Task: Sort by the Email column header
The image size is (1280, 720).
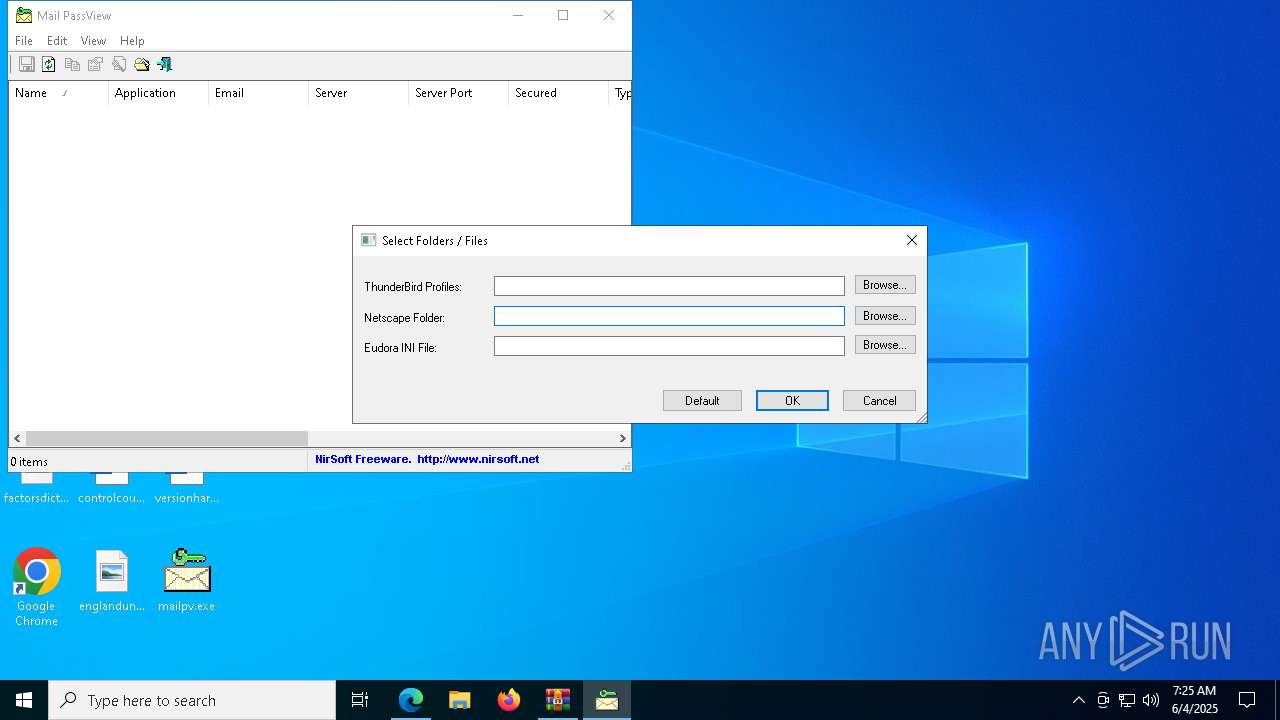Action: coord(258,93)
